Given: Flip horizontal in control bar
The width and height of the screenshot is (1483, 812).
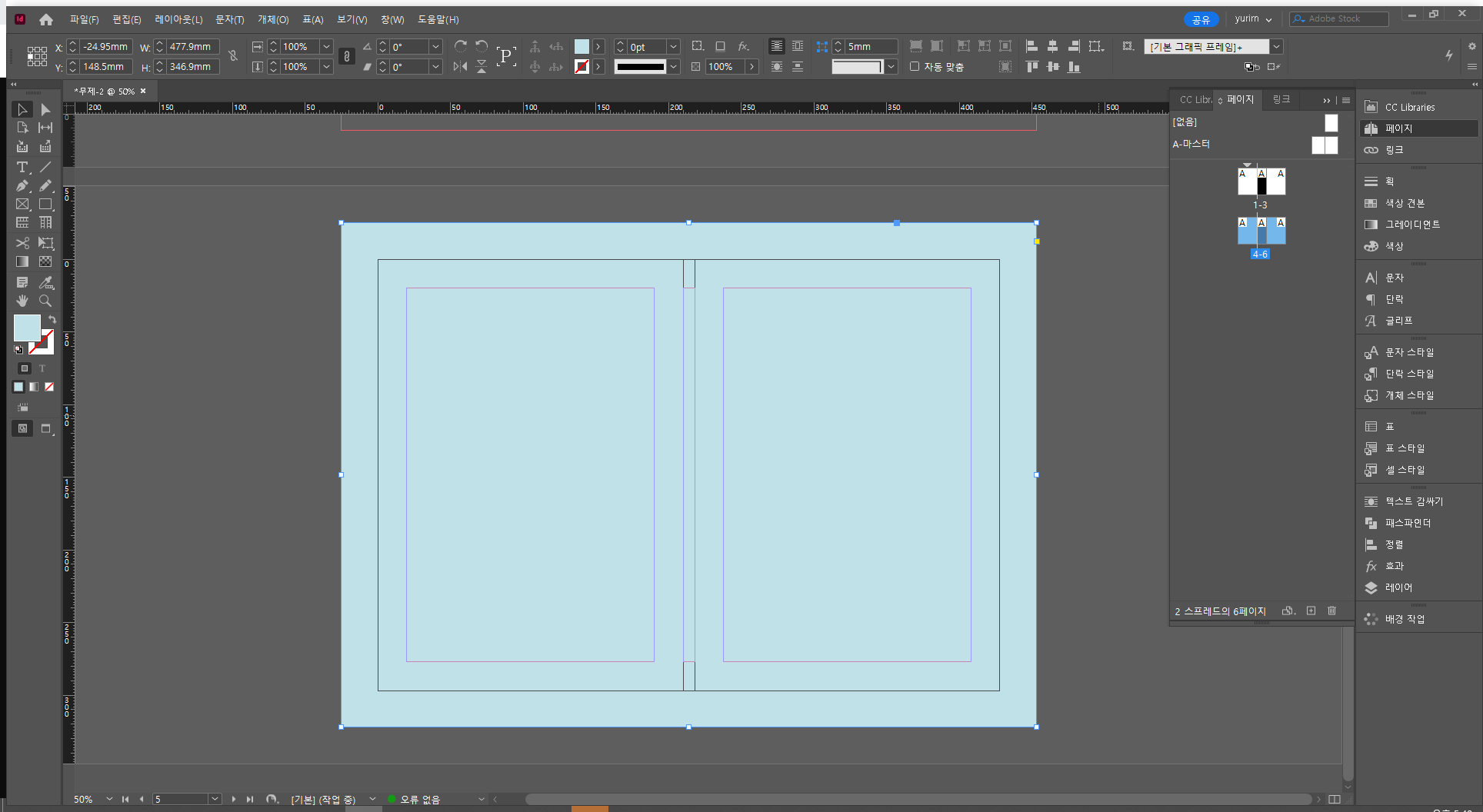Looking at the screenshot, I should pyautogui.click(x=460, y=67).
